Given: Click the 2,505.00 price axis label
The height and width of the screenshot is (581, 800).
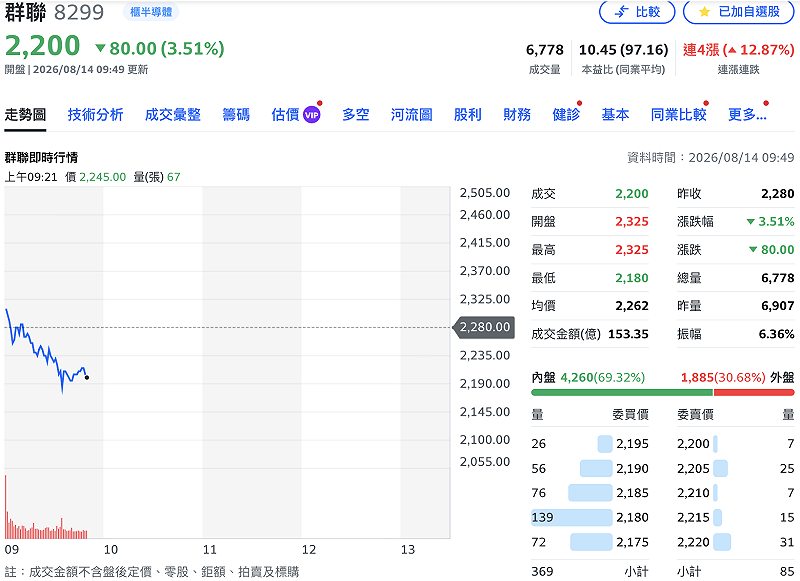Looking at the screenshot, I should point(485,193).
